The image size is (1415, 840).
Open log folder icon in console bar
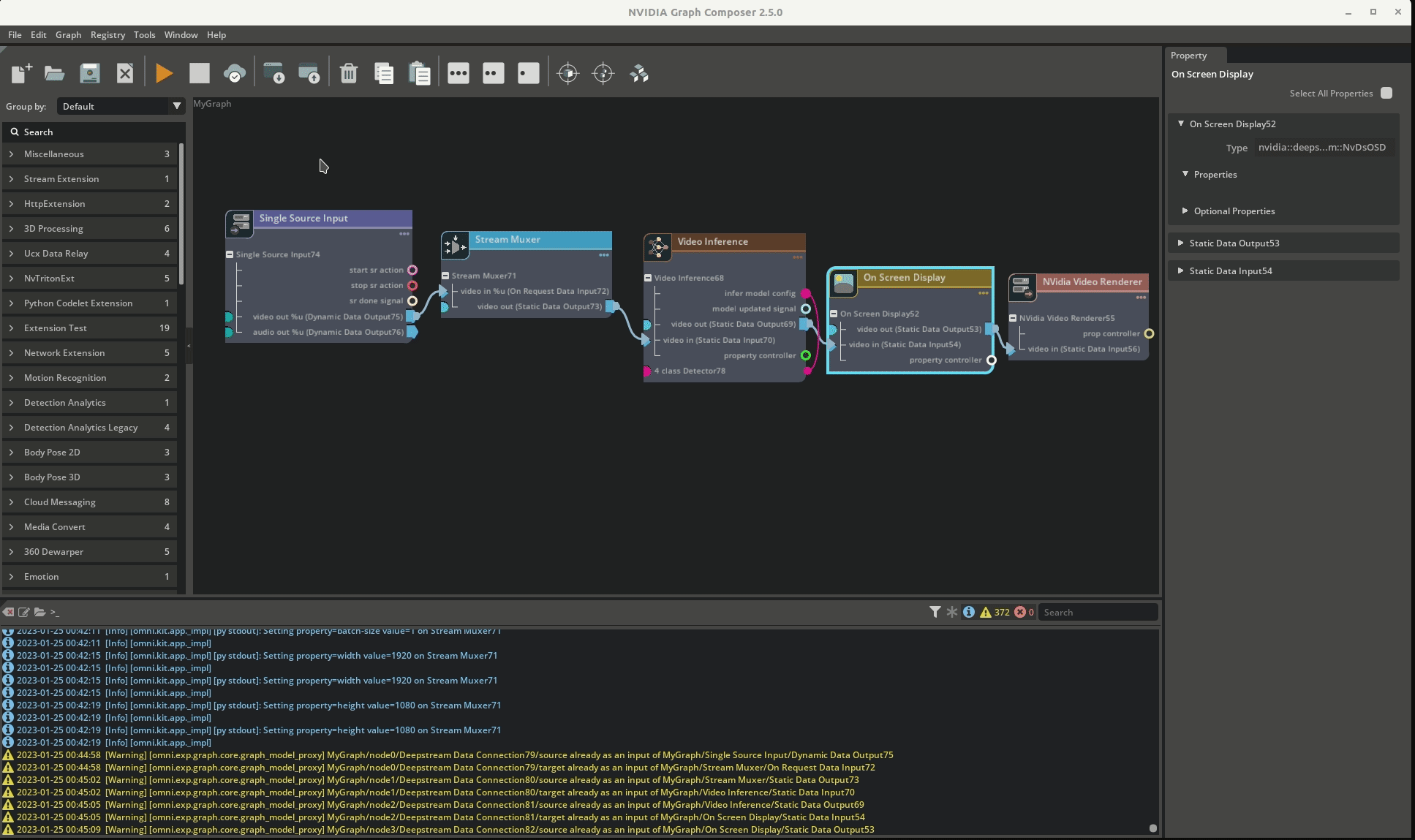(39, 612)
